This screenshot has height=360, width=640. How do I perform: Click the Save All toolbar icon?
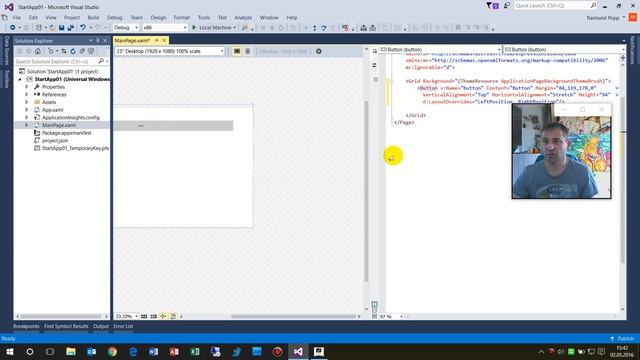click(x=71, y=28)
